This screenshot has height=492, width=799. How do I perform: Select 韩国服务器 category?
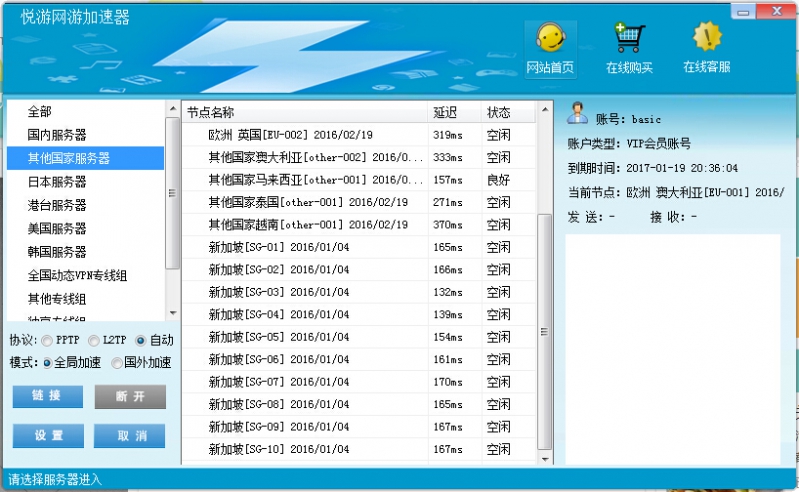coord(86,252)
